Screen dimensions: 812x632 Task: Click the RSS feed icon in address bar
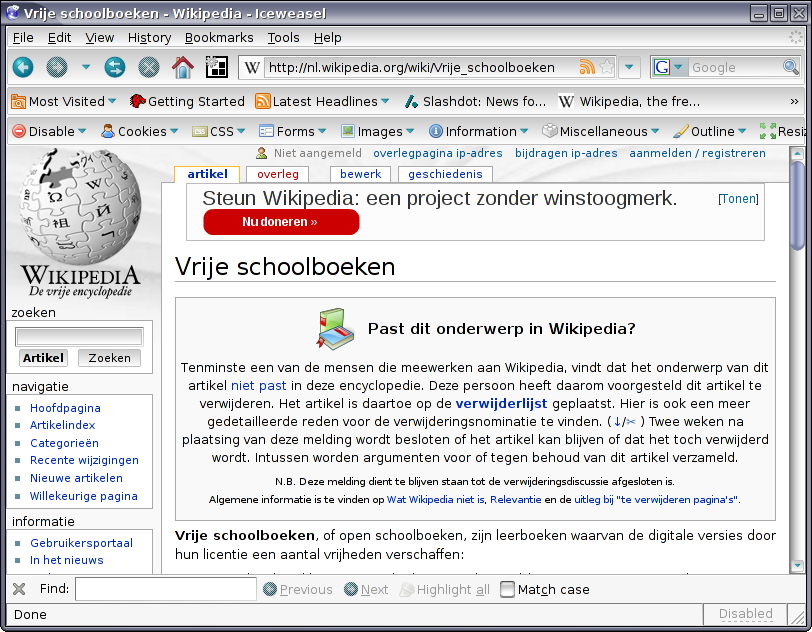tap(587, 68)
